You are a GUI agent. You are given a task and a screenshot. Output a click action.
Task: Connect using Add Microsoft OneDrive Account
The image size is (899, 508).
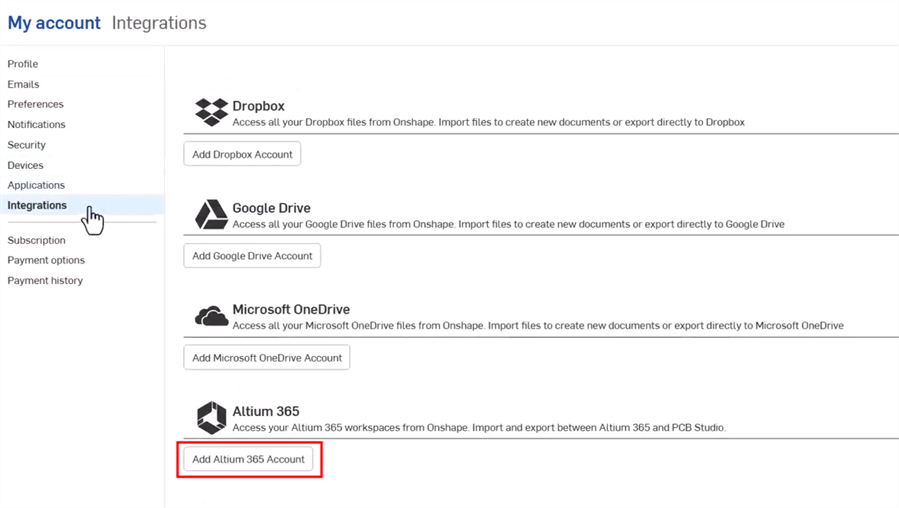coord(267,358)
